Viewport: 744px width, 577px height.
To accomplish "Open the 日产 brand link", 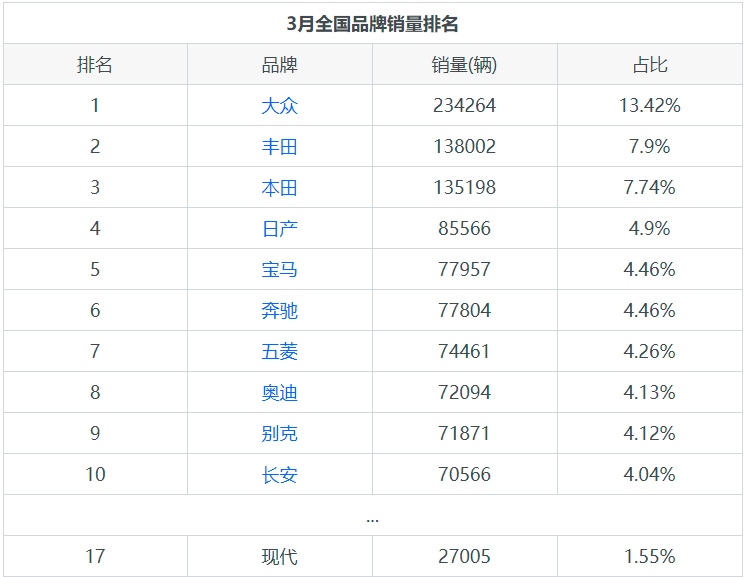I will [279, 229].
